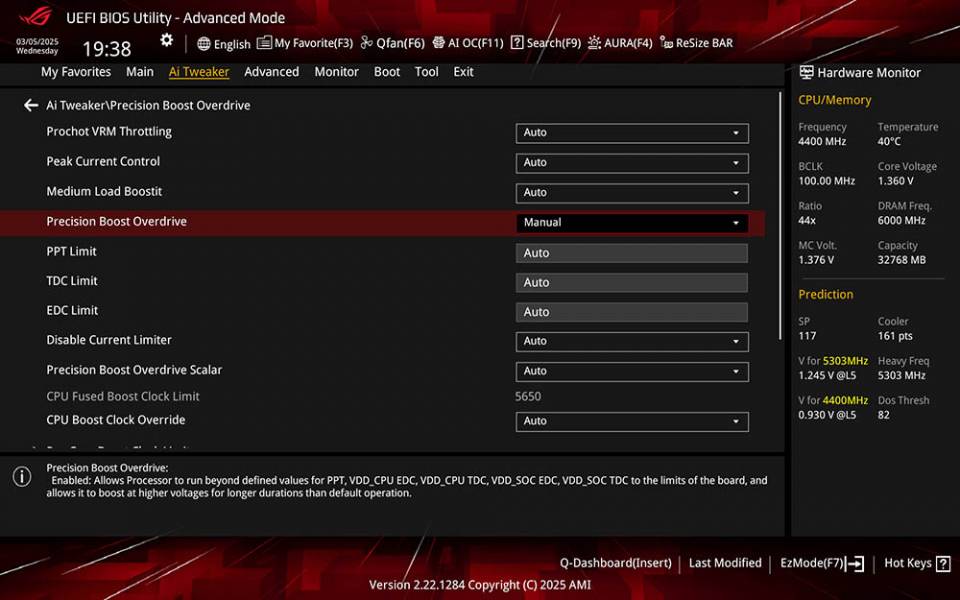The width and height of the screenshot is (960, 600).
Task: Click the Prediction section heading
Action: click(x=825, y=294)
